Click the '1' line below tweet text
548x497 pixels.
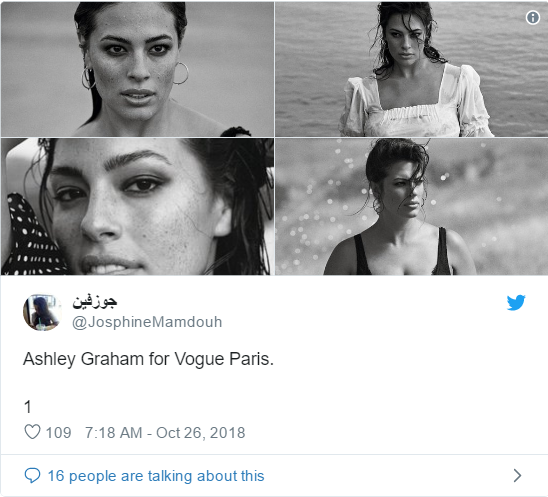click(28, 407)
